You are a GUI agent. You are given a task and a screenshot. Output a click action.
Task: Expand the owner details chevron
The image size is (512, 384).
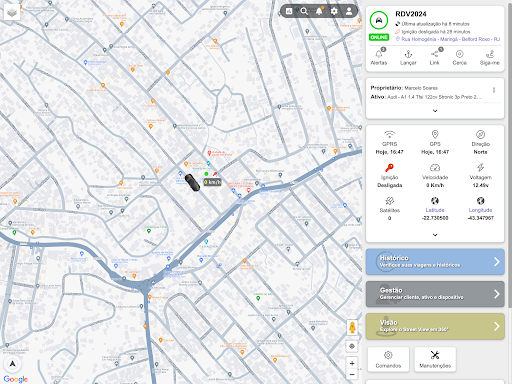(435, 111)
